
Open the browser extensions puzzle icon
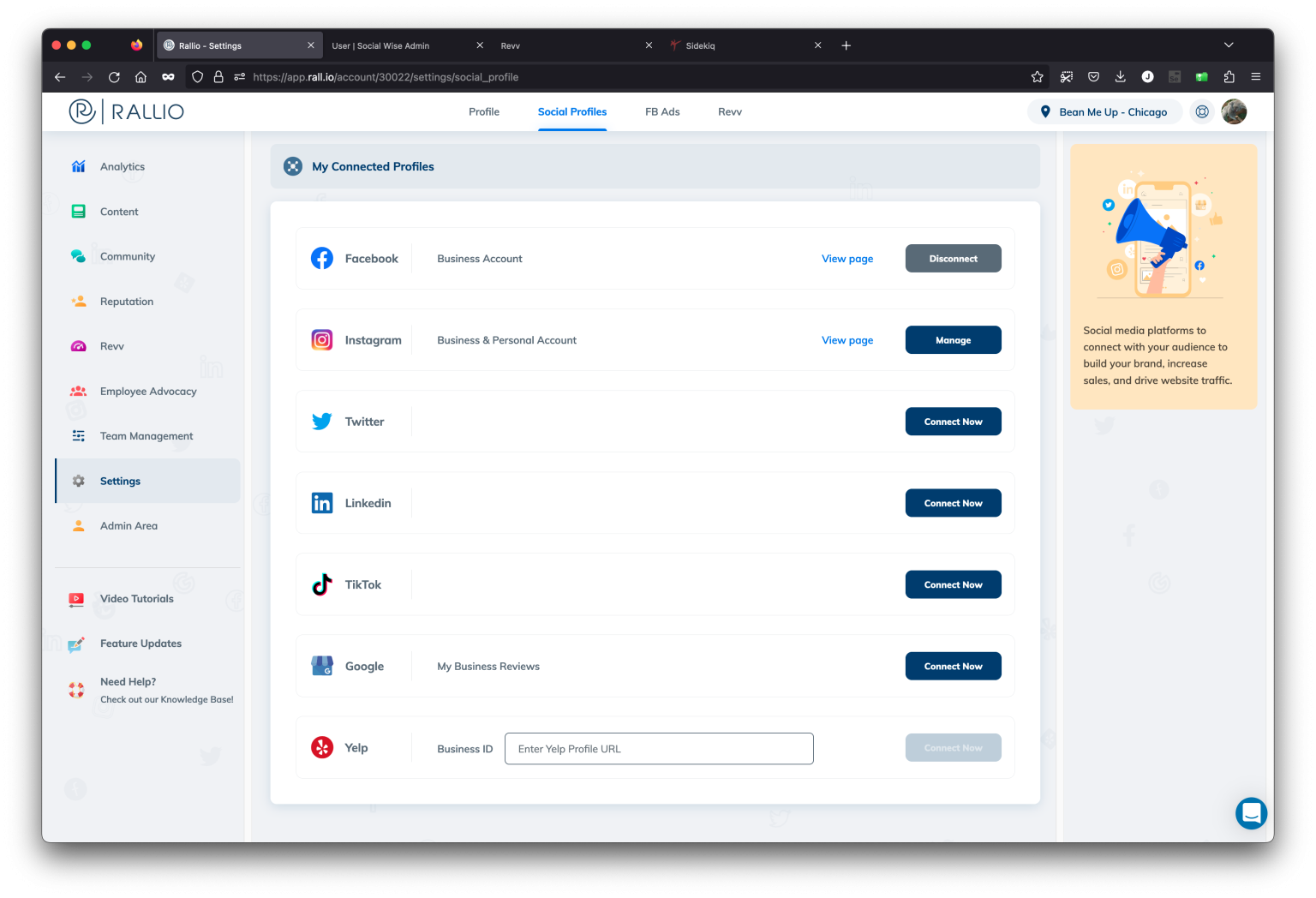[x=1229, y=77]
